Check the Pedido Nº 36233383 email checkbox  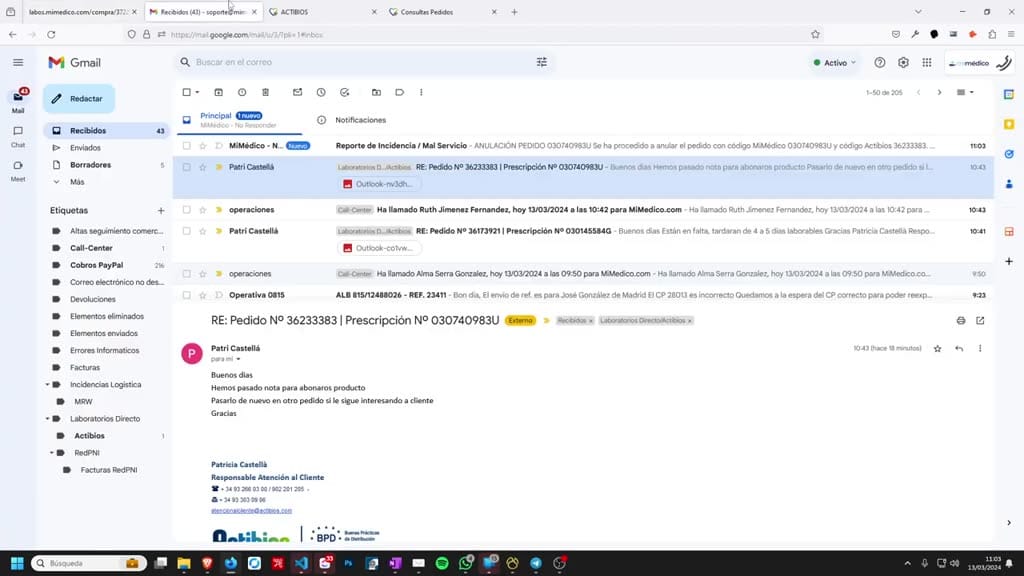pos(187,167)
